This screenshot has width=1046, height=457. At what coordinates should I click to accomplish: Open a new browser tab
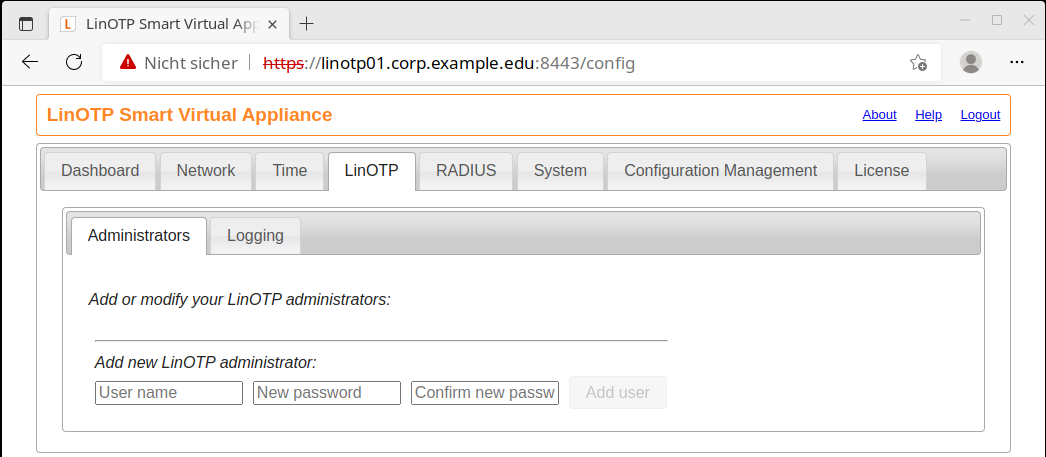[x=306, y=23]
